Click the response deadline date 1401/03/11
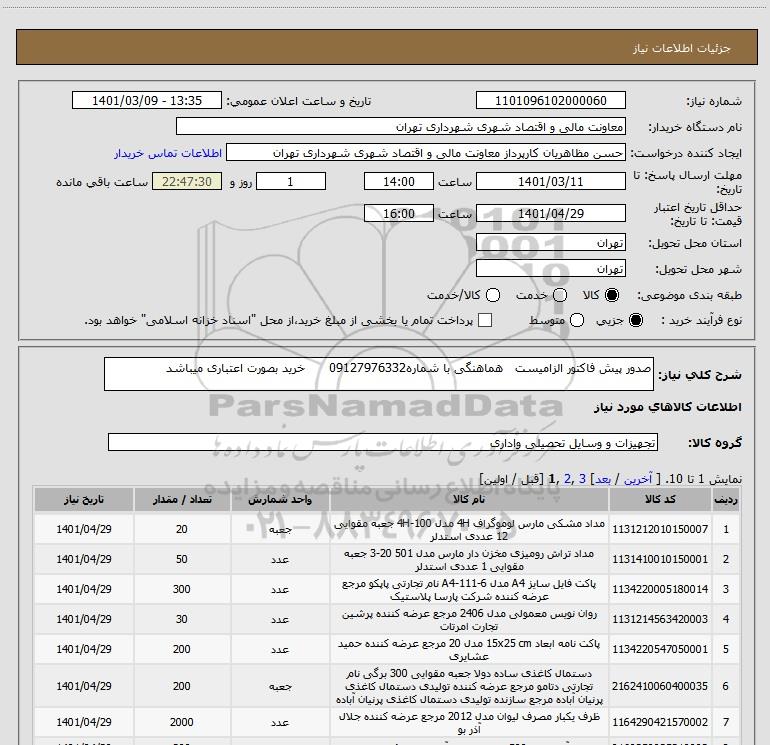 click(550, 181)
